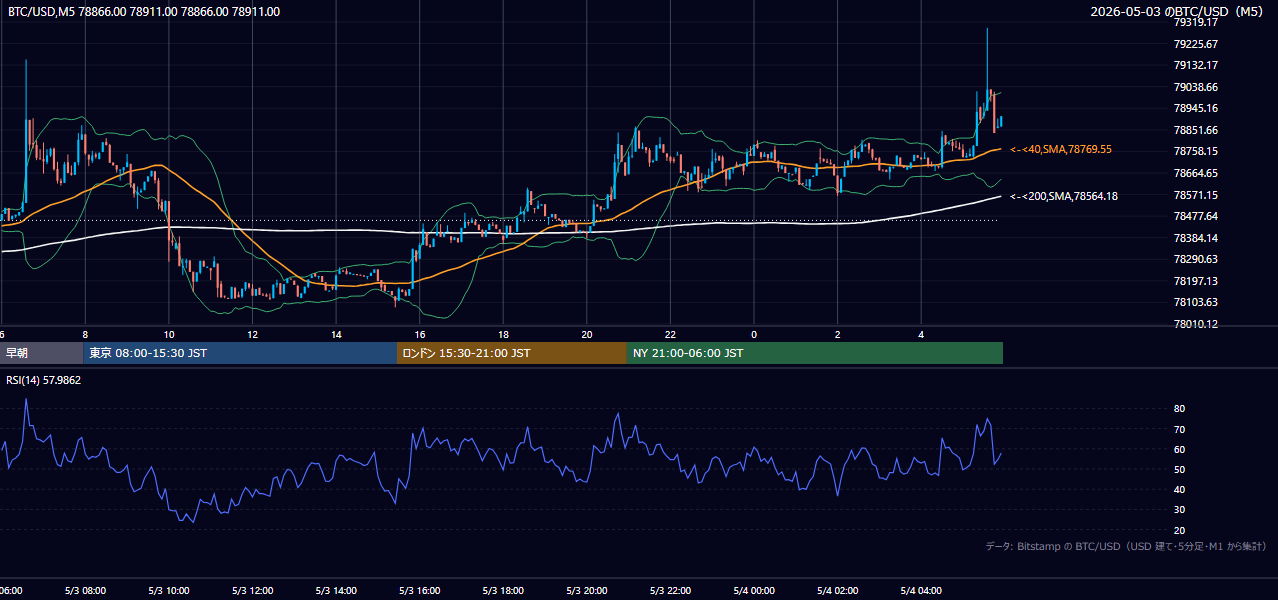Click the price axis label 79038.66
This screenshot has width=1278, height=600.
click(1195, 87)
